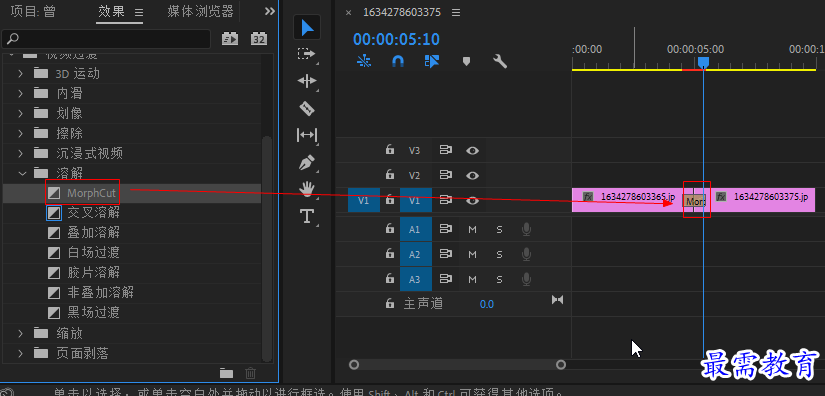The width and height of the screenshot is (825, 396).
Task: Toggle lock on V3 track
Action: [x=390, y=150]
